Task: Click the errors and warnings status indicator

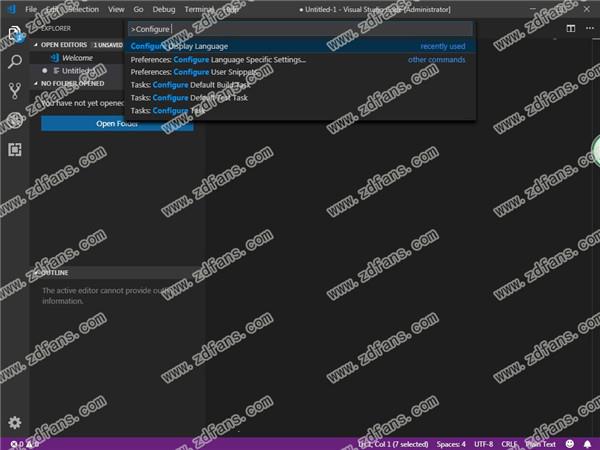Action: click(x=24, y=444)
